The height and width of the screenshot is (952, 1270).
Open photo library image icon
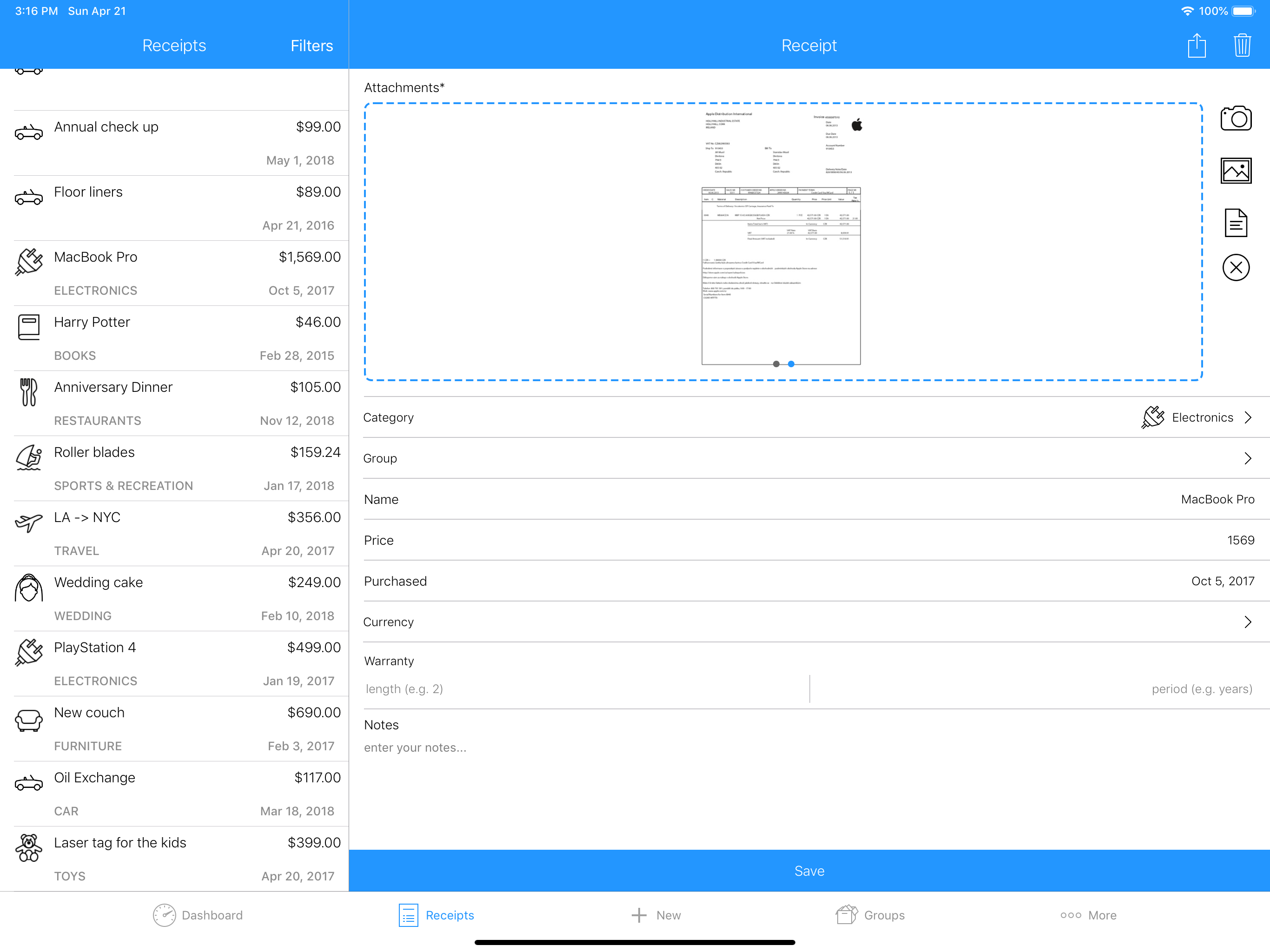tap(1235, 171)
